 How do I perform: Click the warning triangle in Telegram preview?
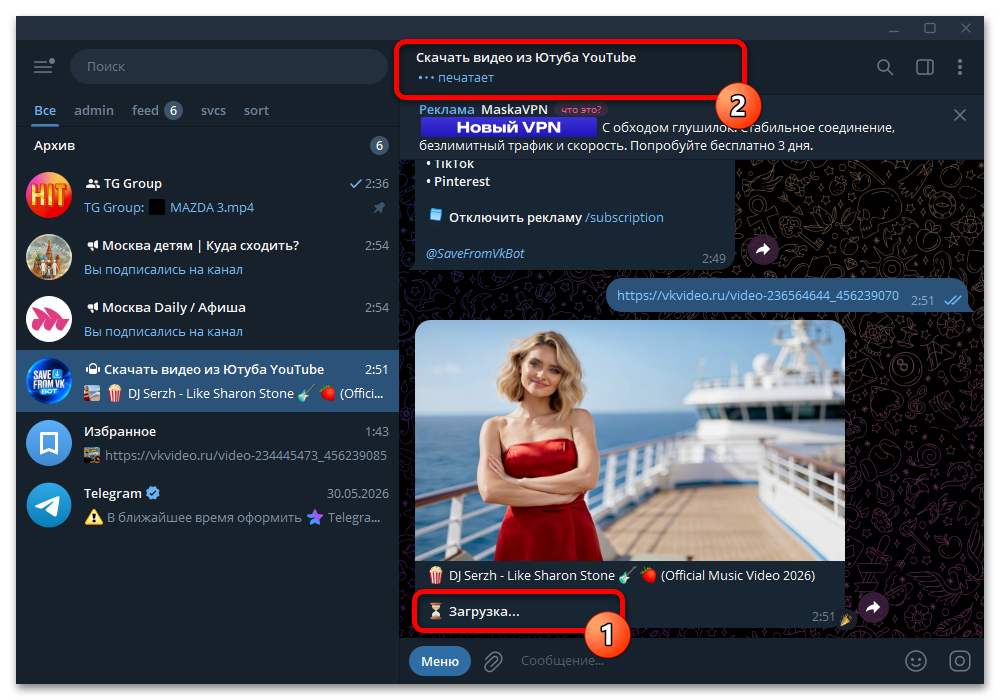[93, 517]
